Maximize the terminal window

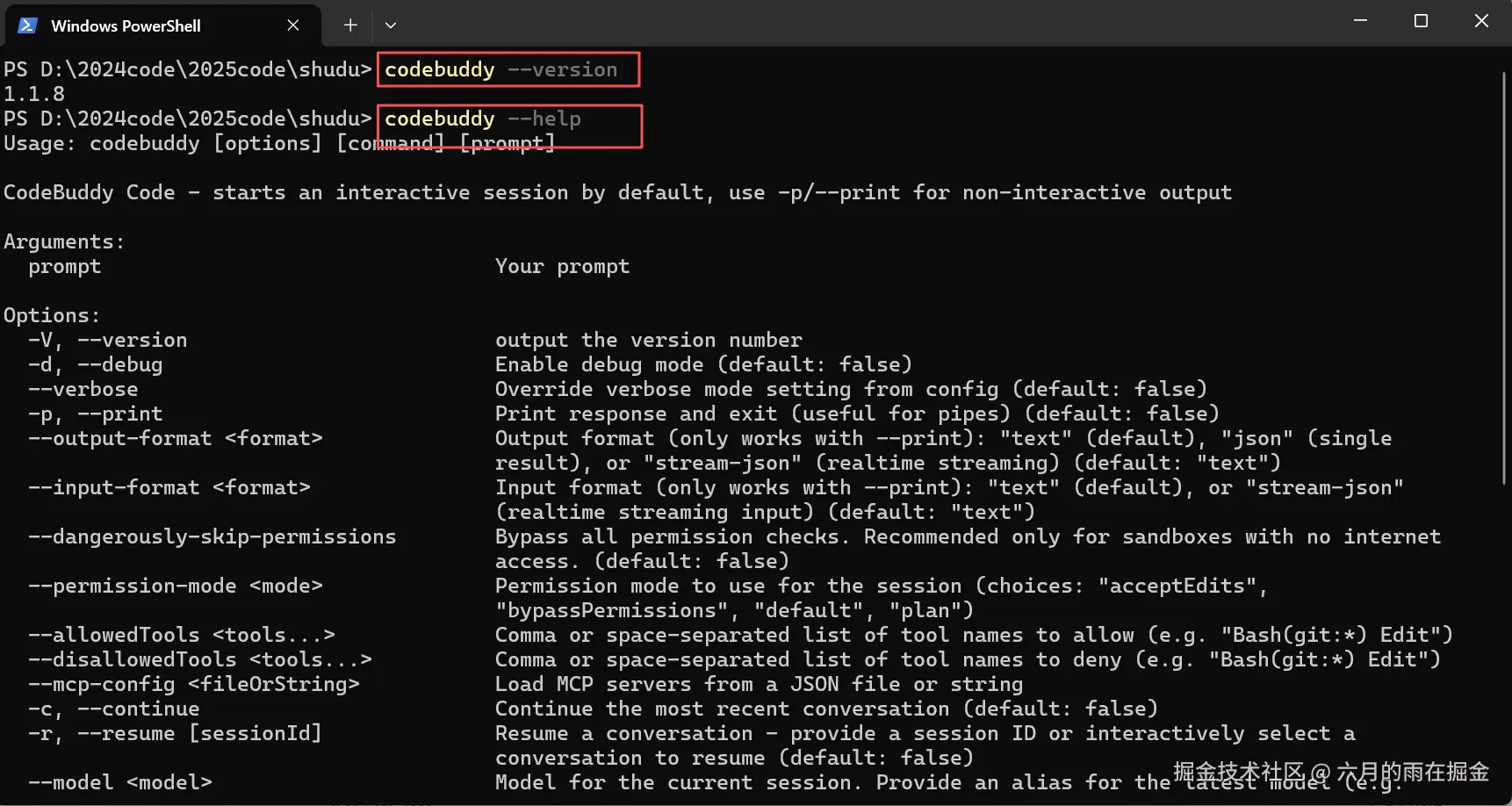[x=1421, y=21]
